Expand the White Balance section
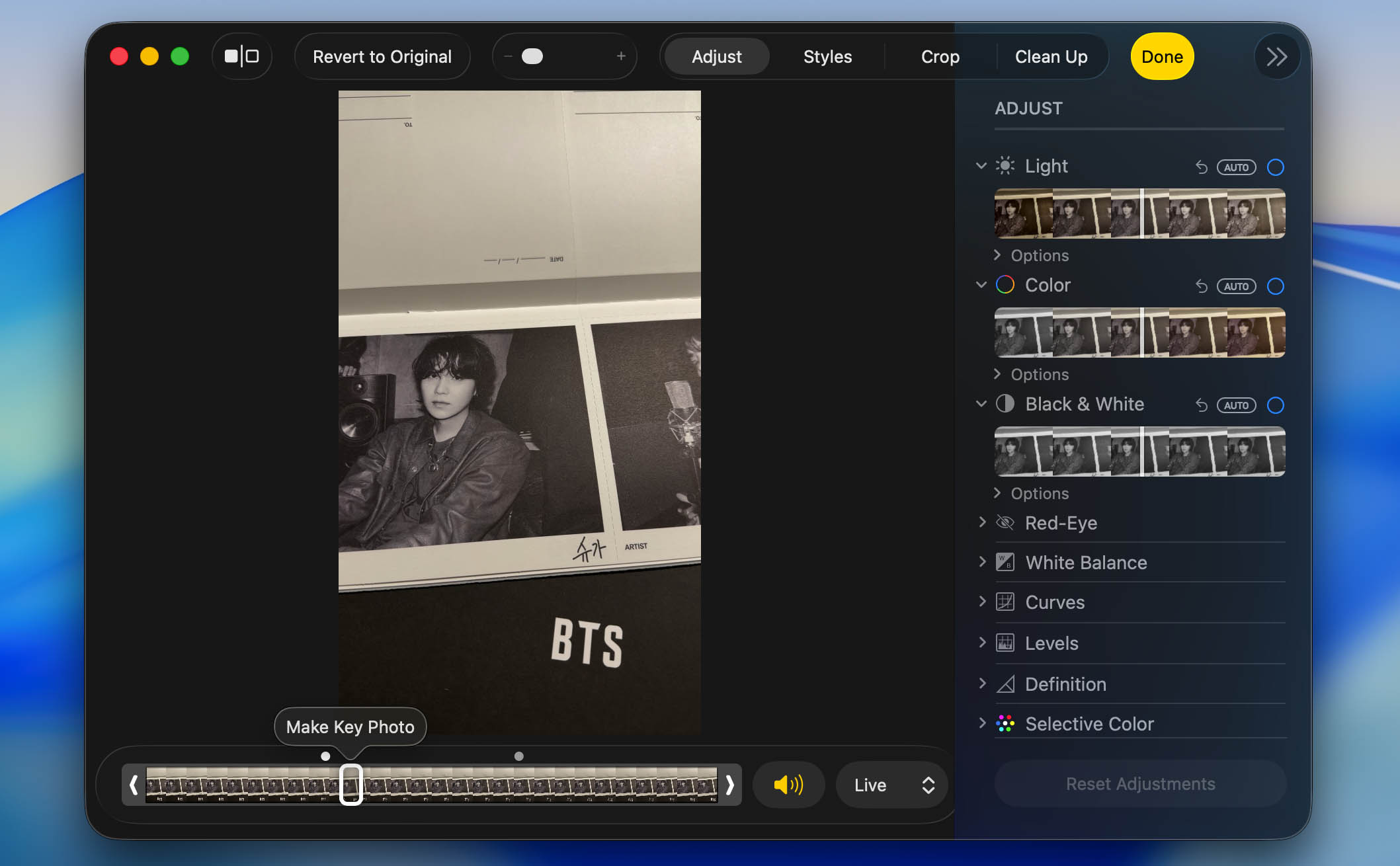Viewport: 1400px width, 866px height. [982, 562]
